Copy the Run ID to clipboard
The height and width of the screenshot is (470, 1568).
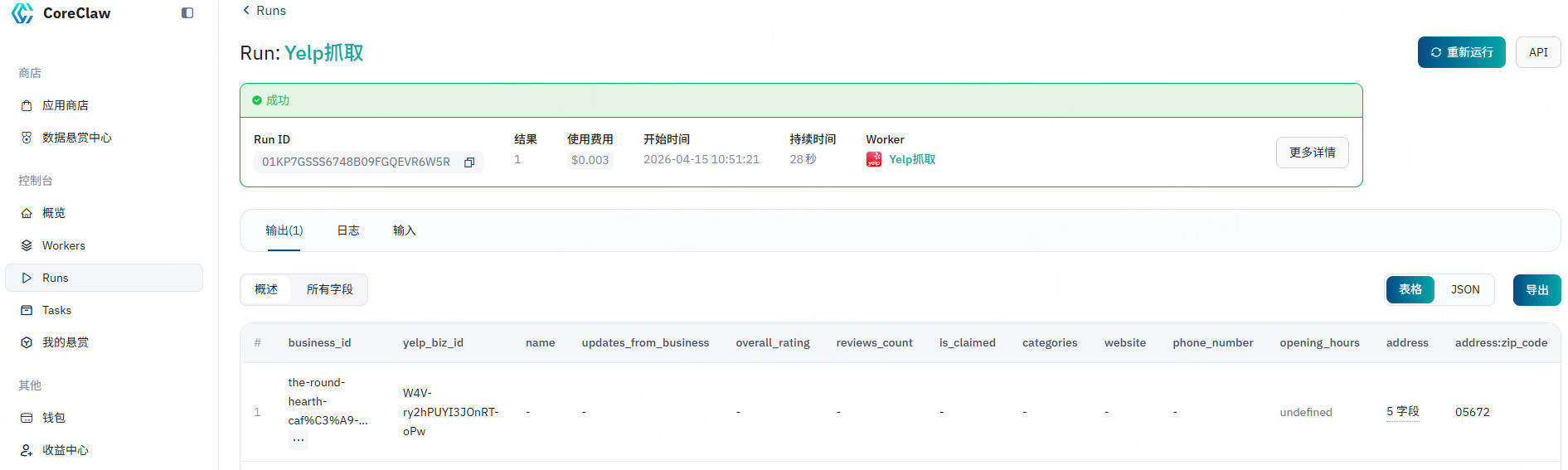click(469, 162)
